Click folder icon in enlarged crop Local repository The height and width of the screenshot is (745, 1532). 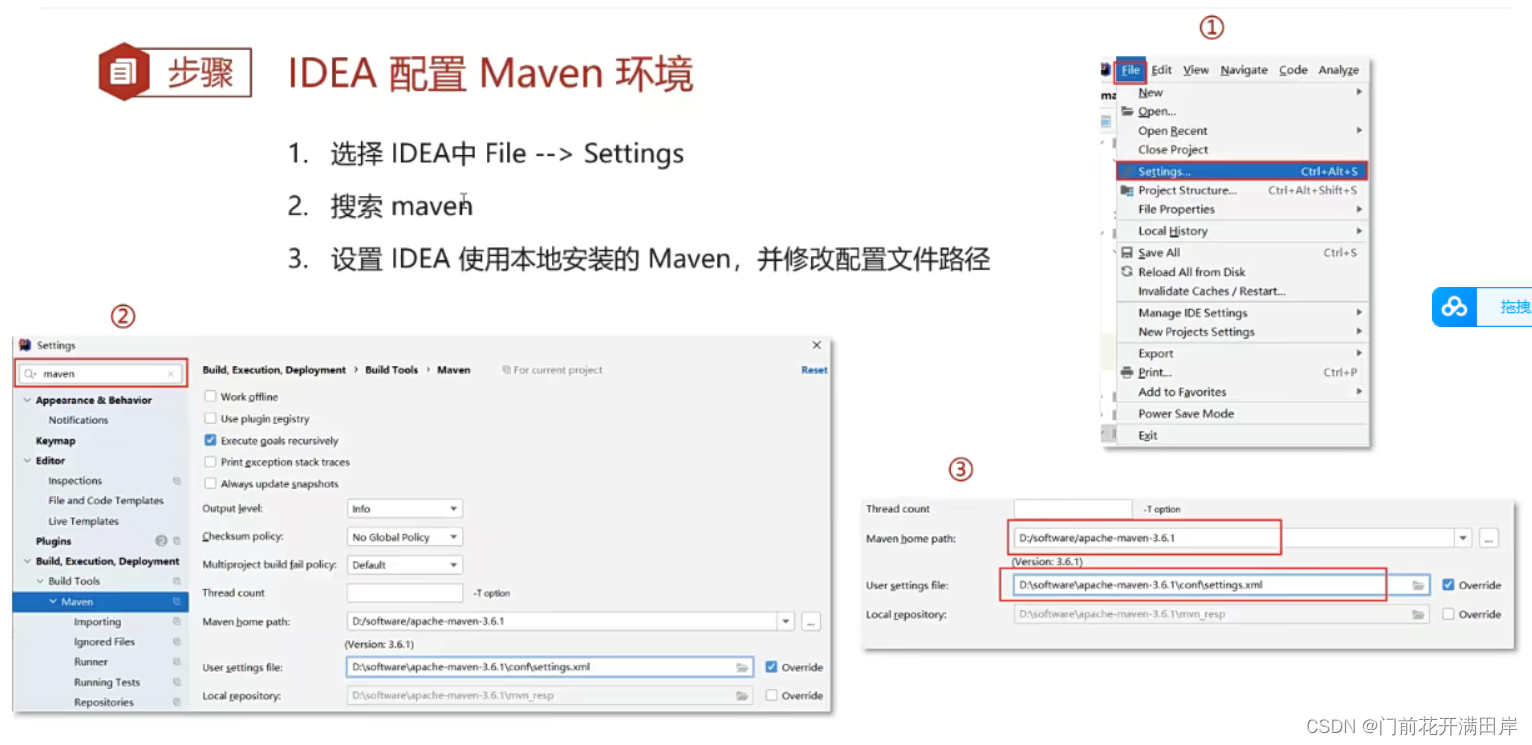pyautogui.click(x=1418, y=614)
